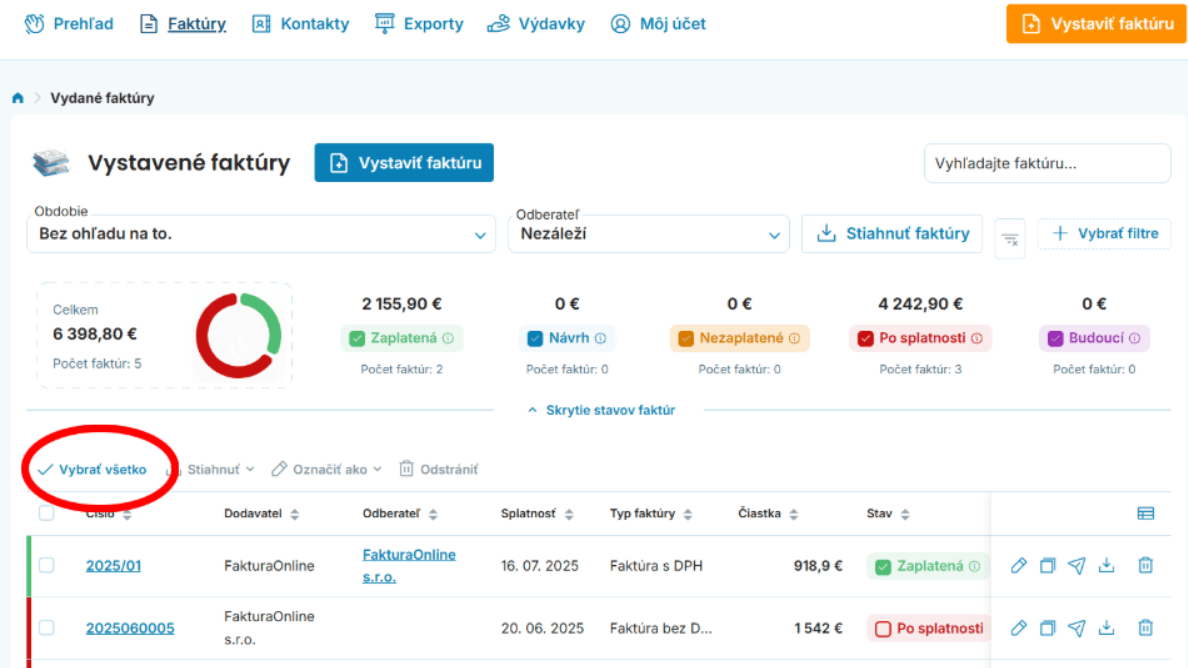Click edit pencil icon for invoice 2025/01
The image size is (1188, 668).
pos(1018,566)
